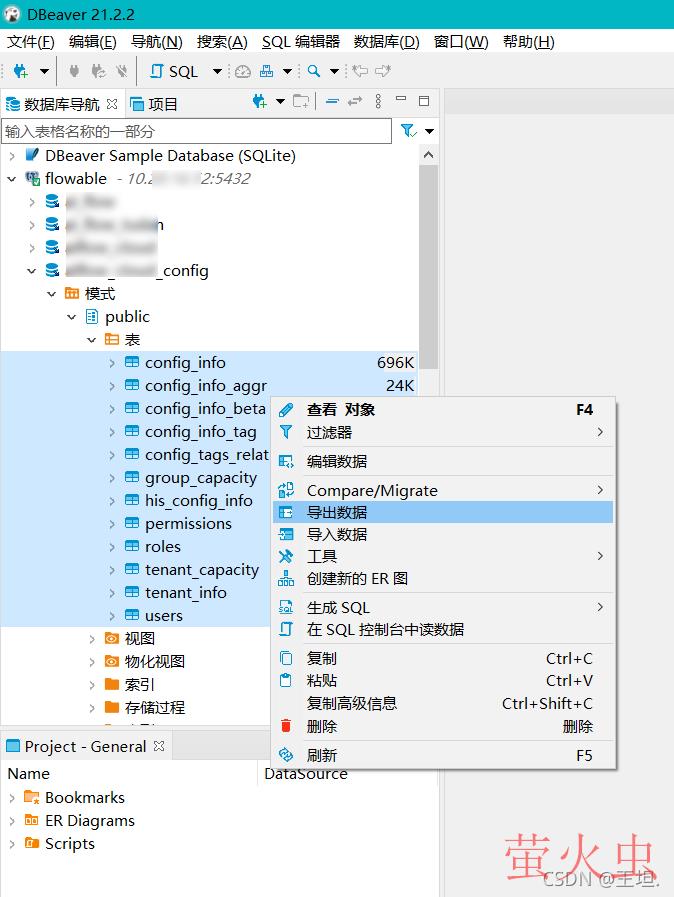Open the SQL button dropdown arrow
Viewport: 674px width, 897px height.
(x=217, y=72)
